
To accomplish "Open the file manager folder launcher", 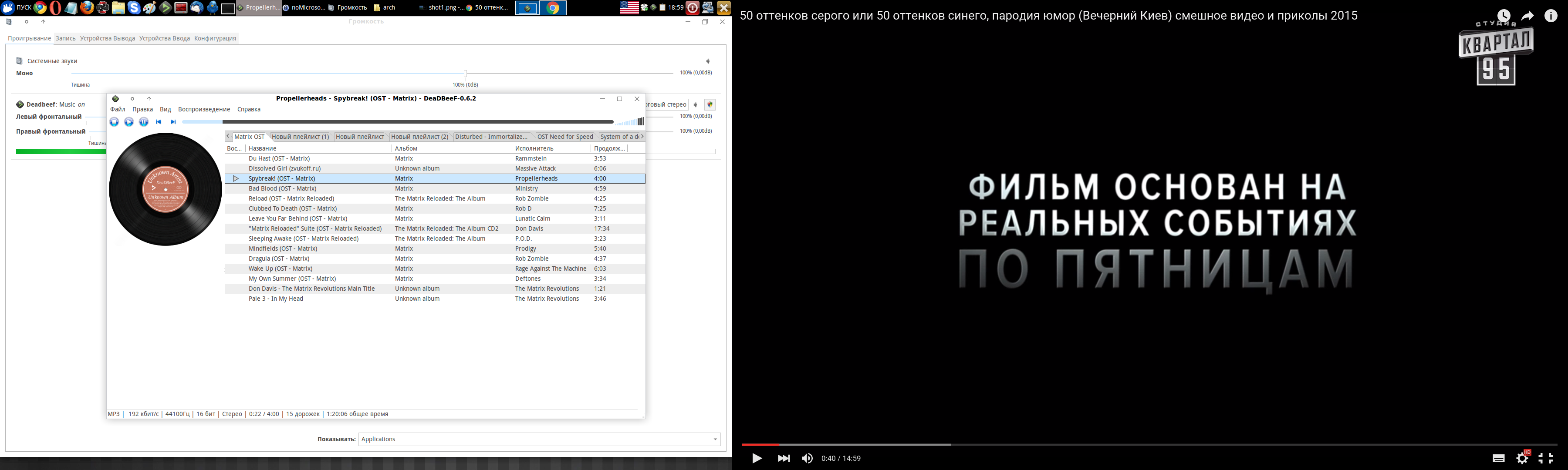I will (119, 8).
